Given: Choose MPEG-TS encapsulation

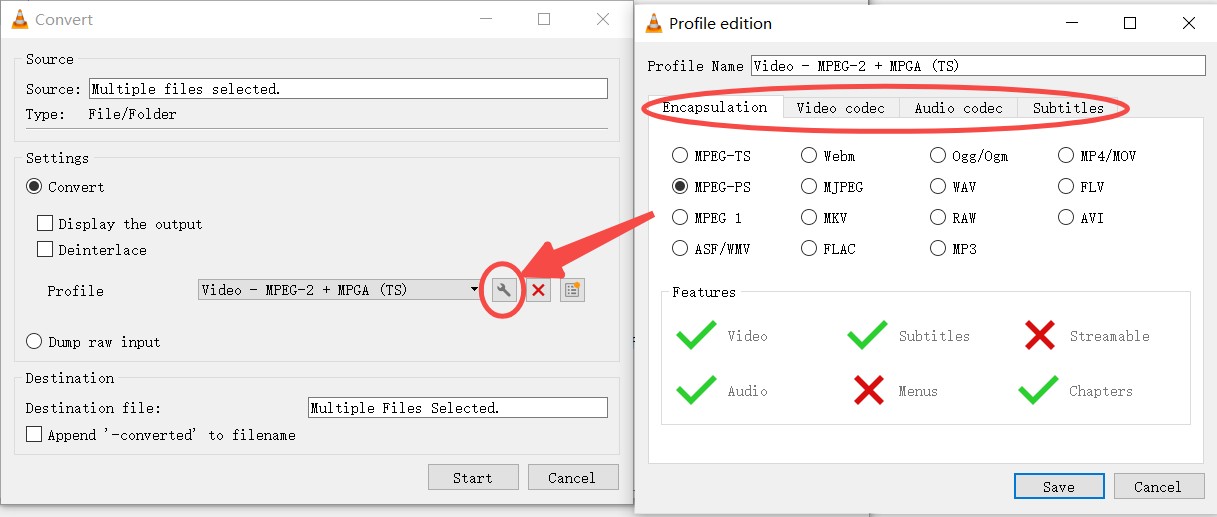Looking at the screenshot, I should 680,156.
